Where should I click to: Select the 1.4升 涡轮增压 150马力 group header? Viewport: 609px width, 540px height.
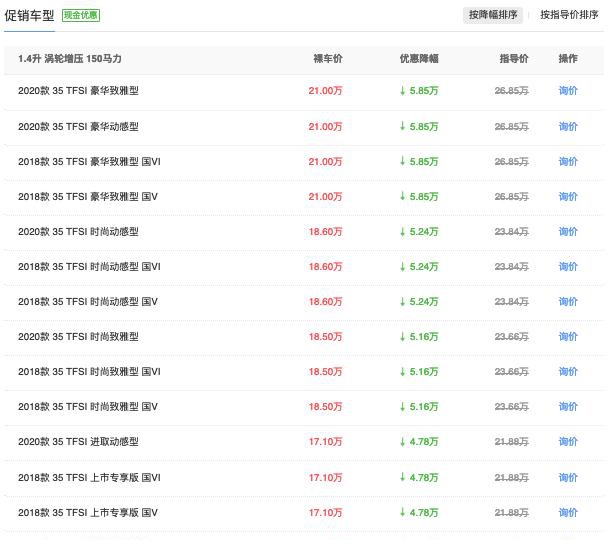70,59
